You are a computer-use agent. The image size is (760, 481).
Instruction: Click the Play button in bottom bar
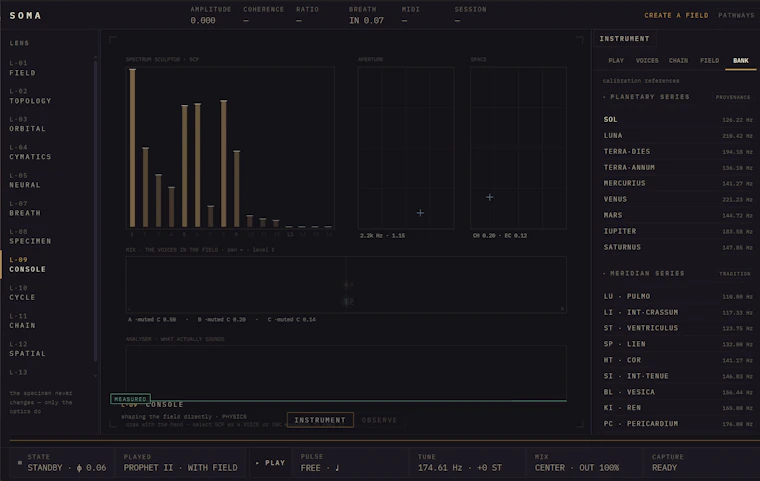click(270, 463)
